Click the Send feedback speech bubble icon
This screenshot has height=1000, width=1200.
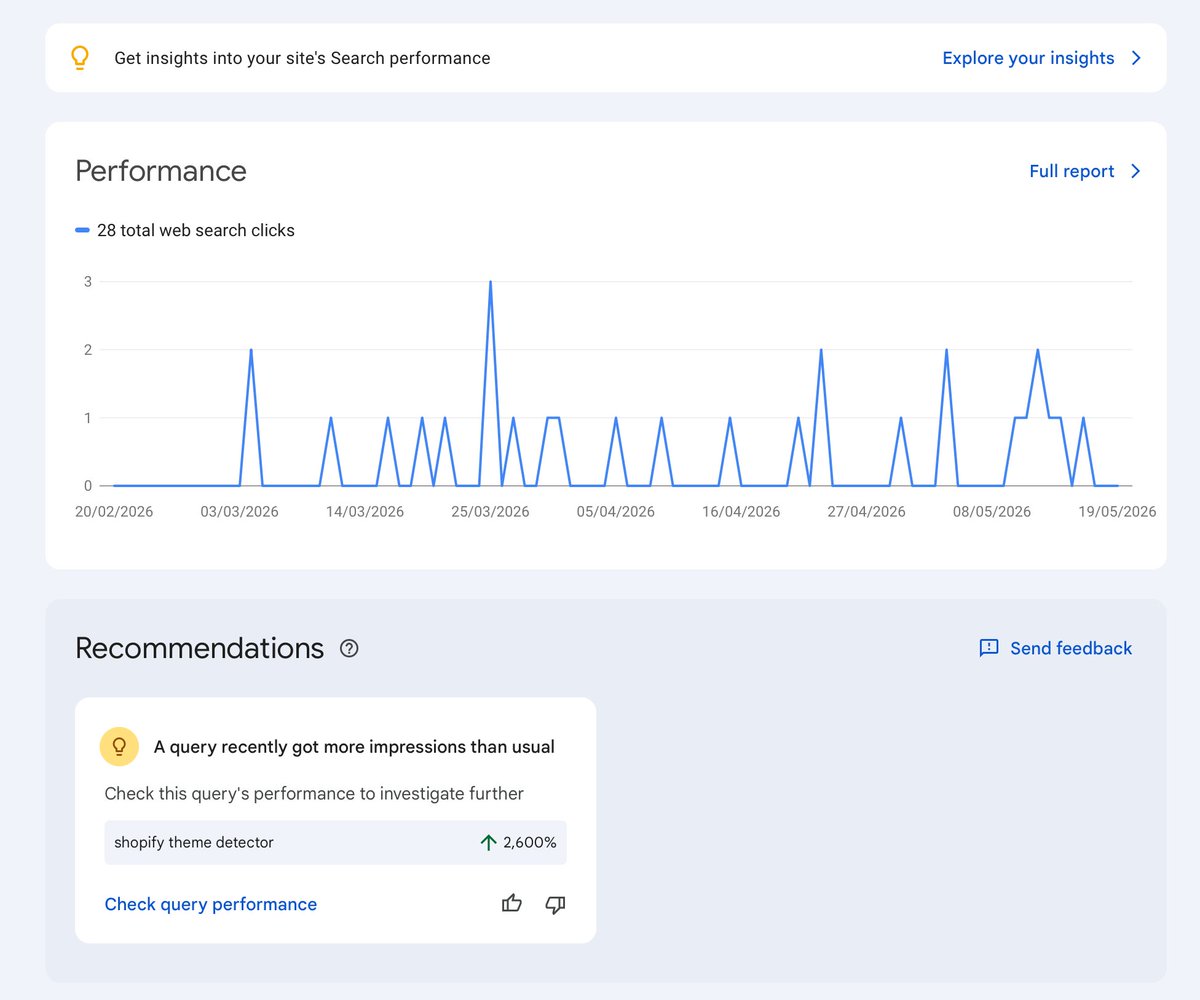[x=989, y=648]
